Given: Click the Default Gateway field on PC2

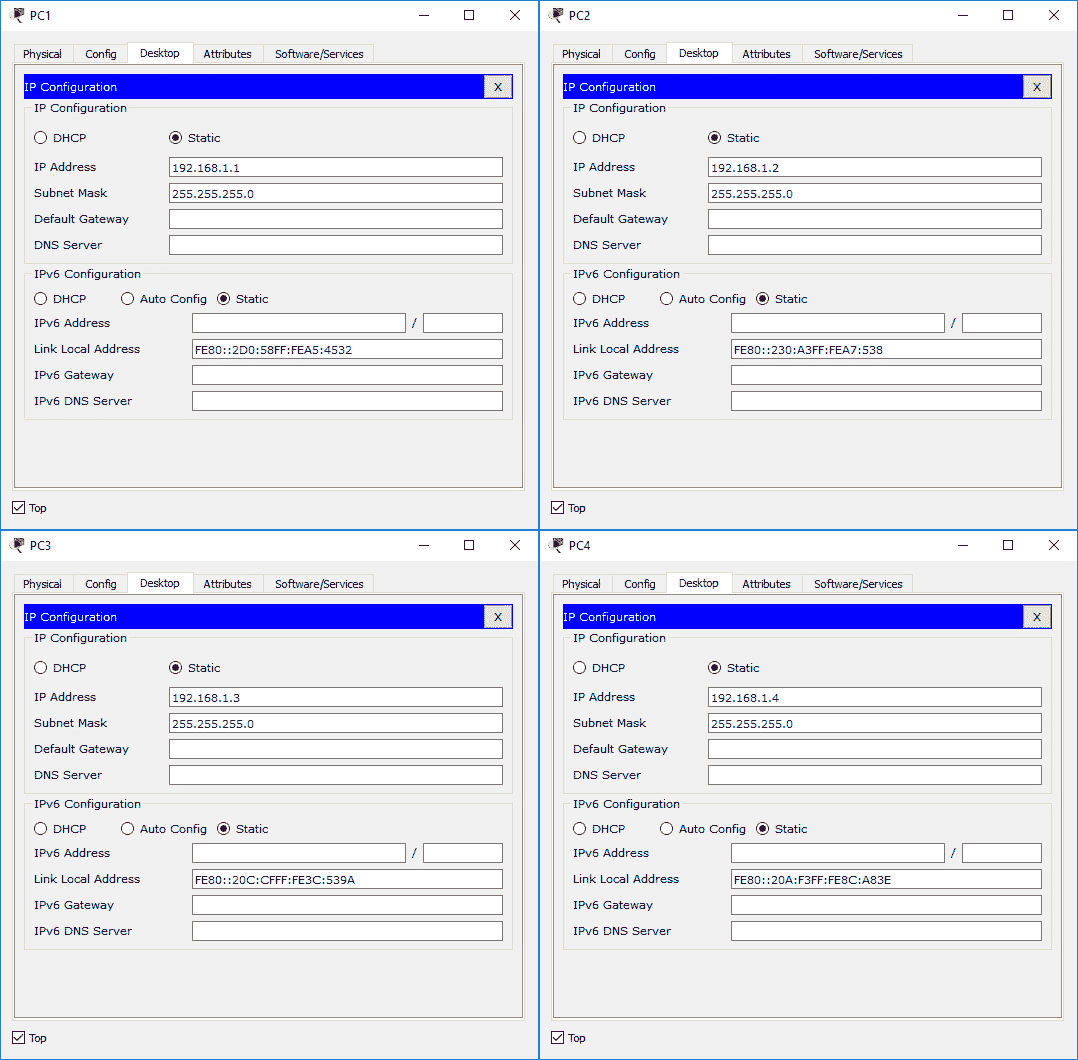Looking at the screenshot, I should [x=874, y=218].
